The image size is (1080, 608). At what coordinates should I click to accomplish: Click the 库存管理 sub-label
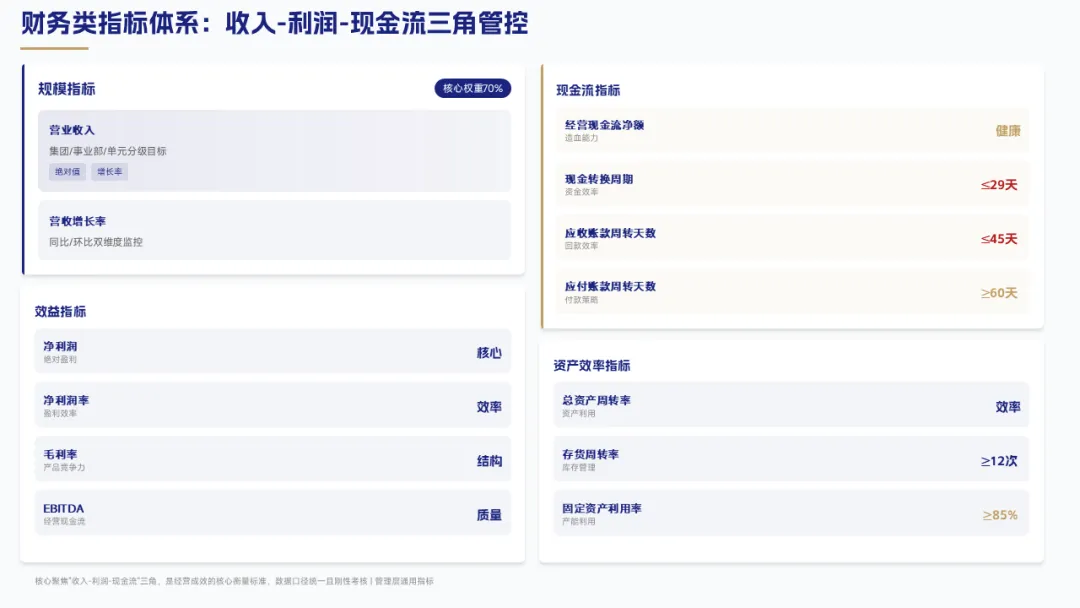(579, 468)
